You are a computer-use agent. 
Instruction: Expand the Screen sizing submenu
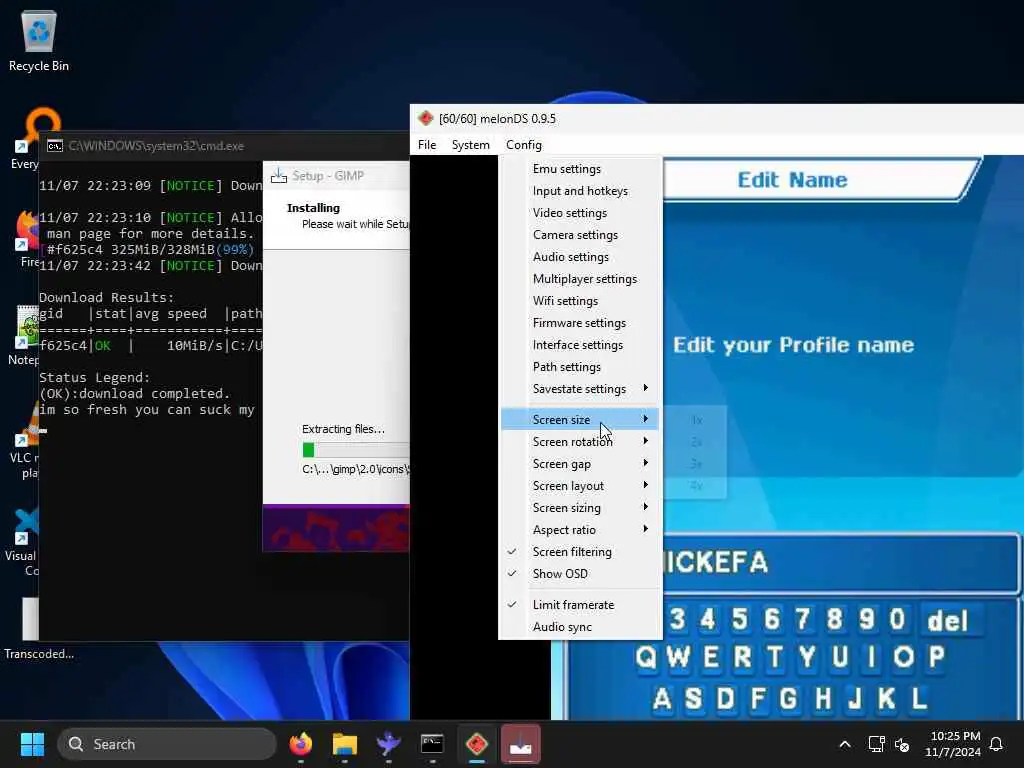tap(580, 508)
